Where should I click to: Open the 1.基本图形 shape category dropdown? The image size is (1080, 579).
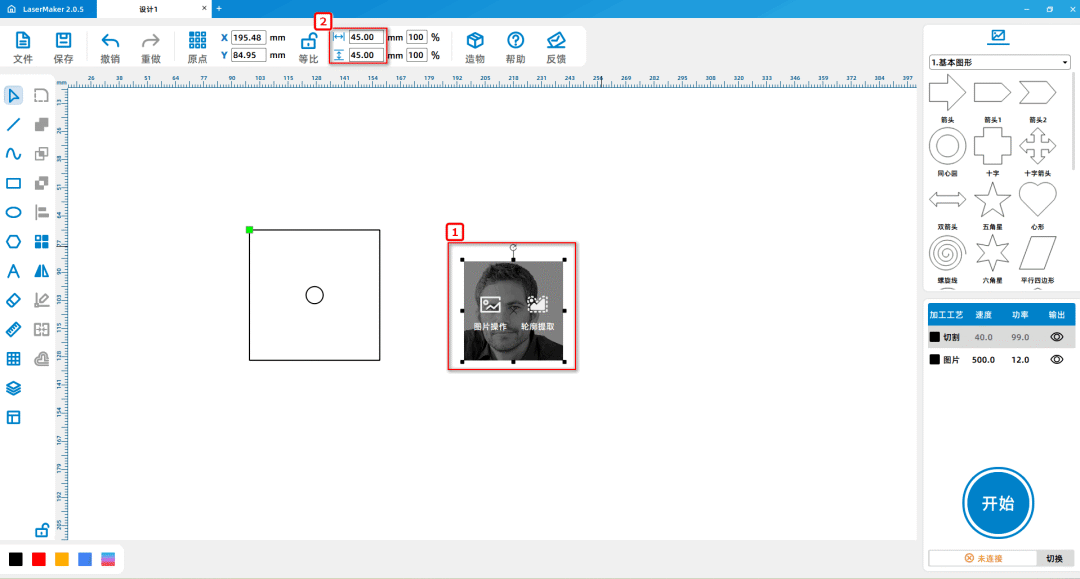pos(999,63)
